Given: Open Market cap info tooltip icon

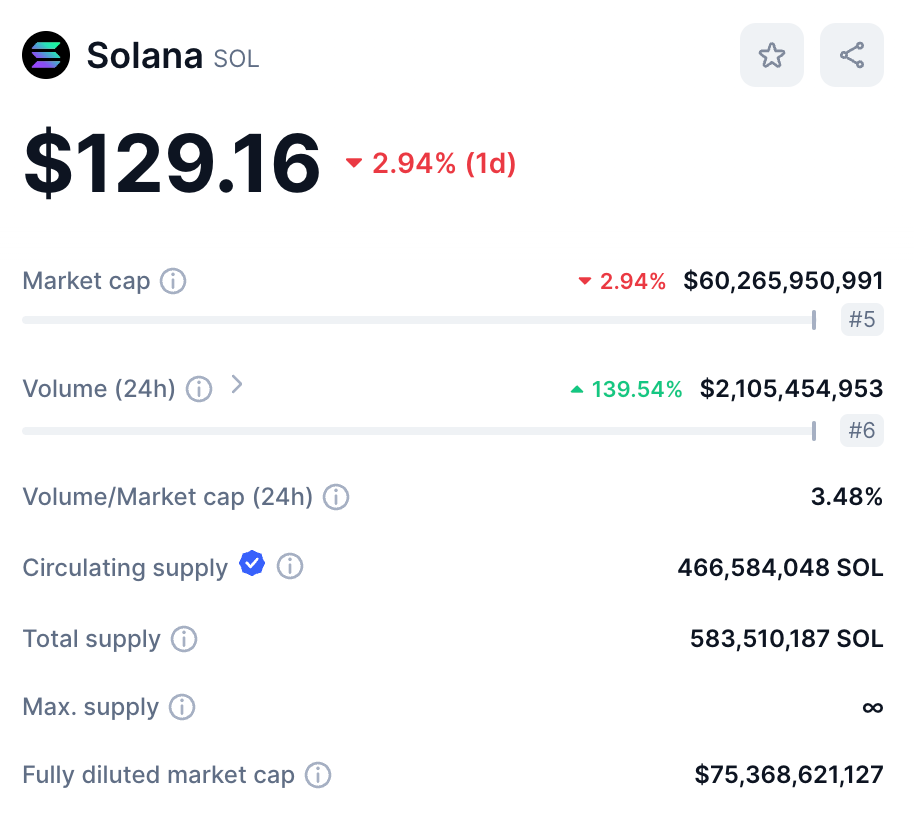Looking at the screenshot, I should pos(173,281).
